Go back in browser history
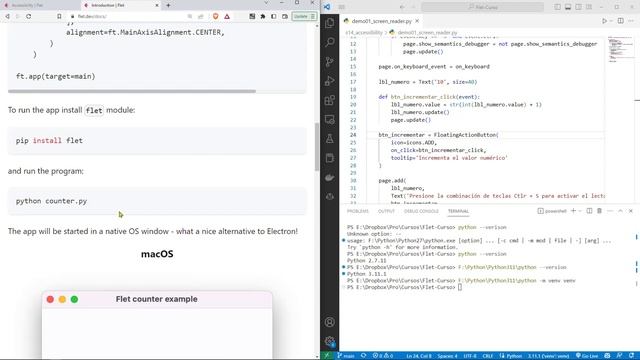 click(7, 16)
